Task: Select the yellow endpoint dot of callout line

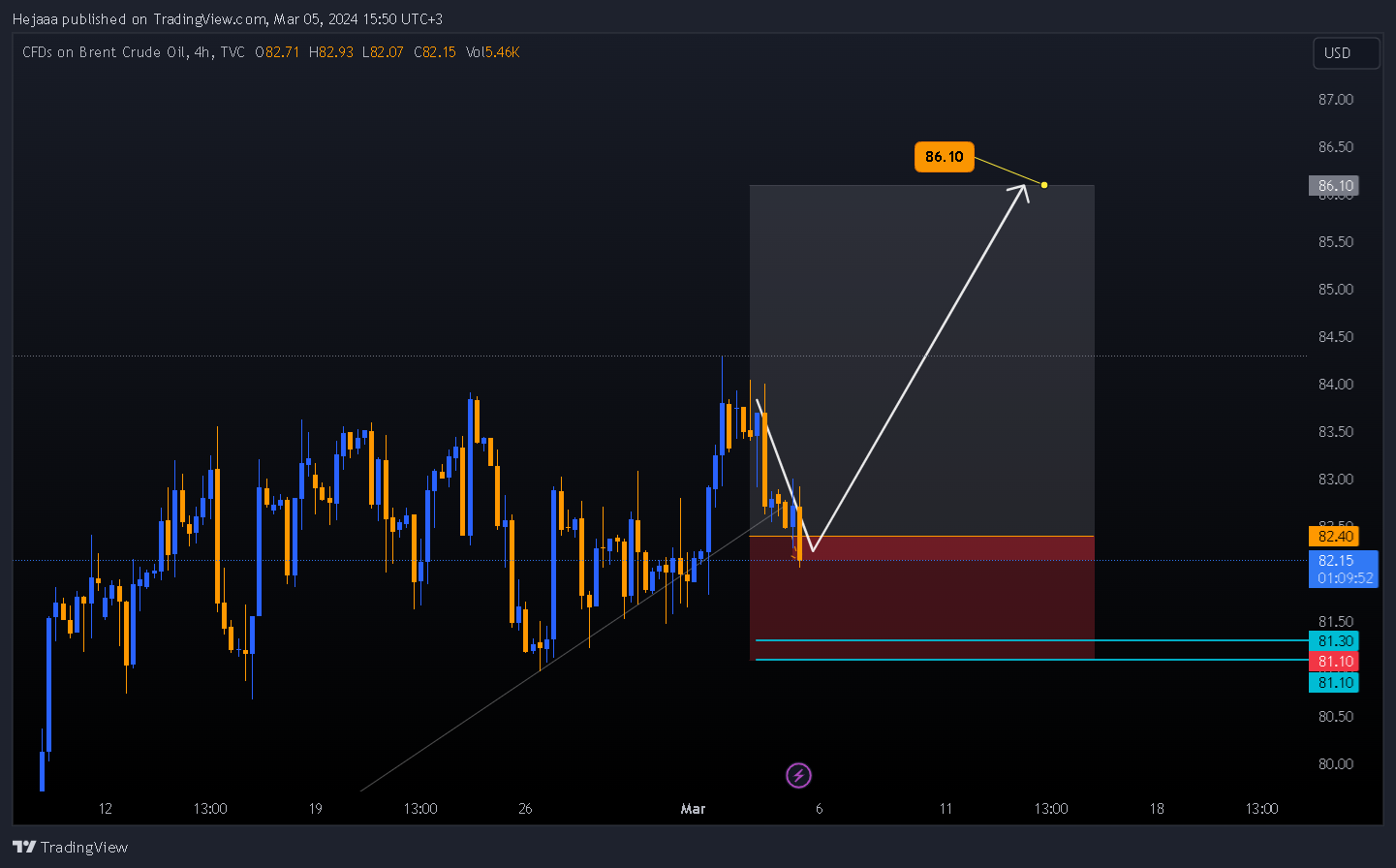Action: click(x=1044, y=184)
